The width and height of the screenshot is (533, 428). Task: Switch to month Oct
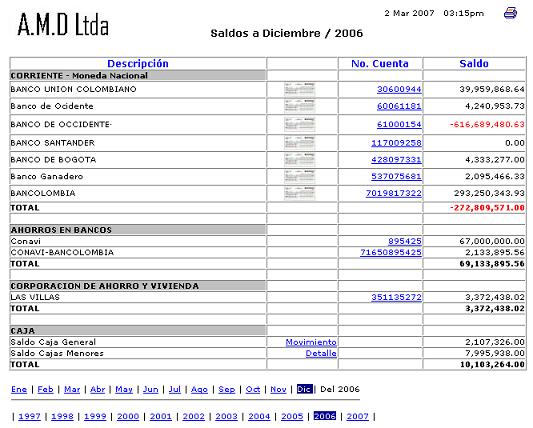(253, 389)
